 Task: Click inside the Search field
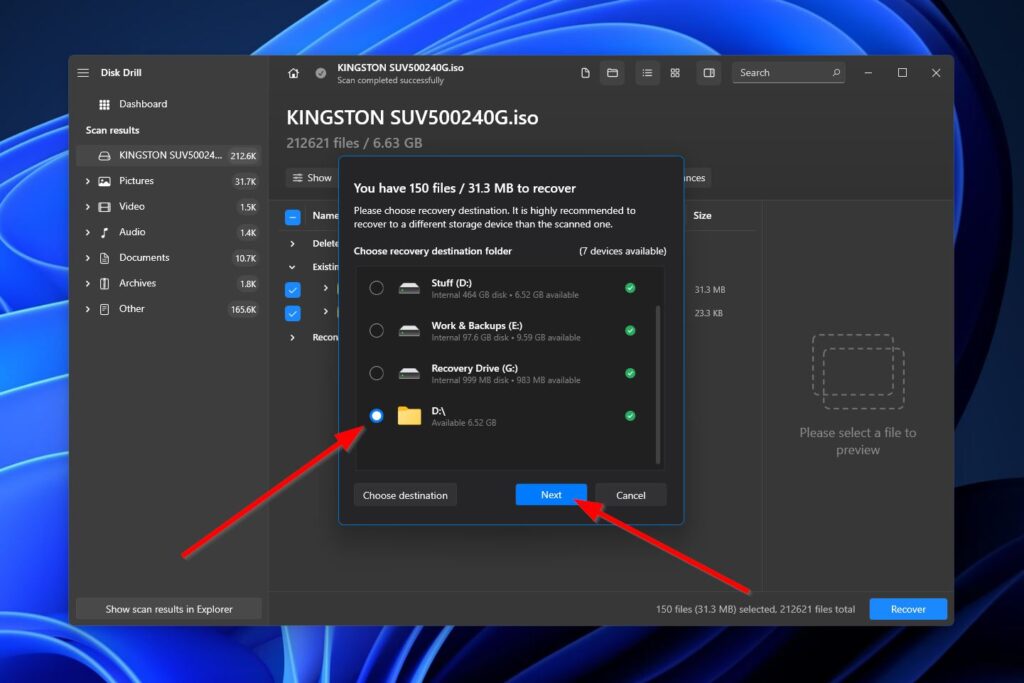[785, 72]
